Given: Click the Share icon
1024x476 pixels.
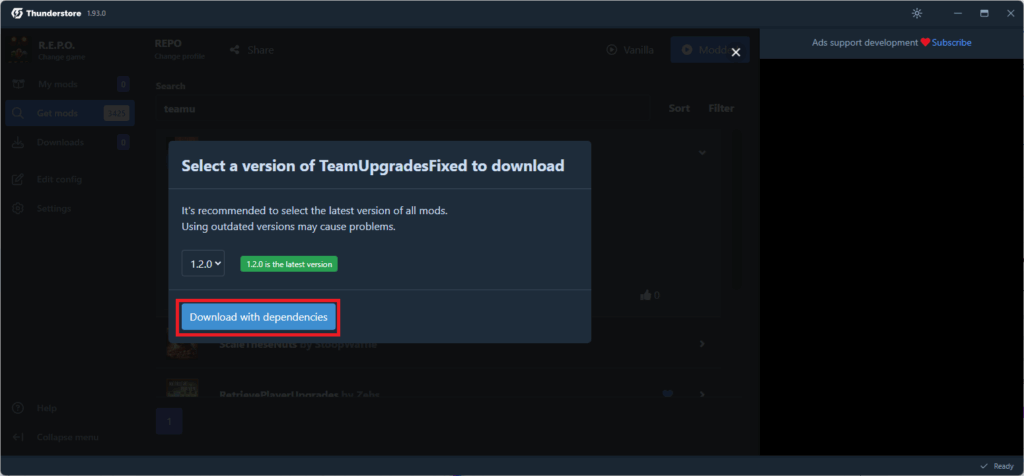Looking at the screenshot, I should (235, 50).
